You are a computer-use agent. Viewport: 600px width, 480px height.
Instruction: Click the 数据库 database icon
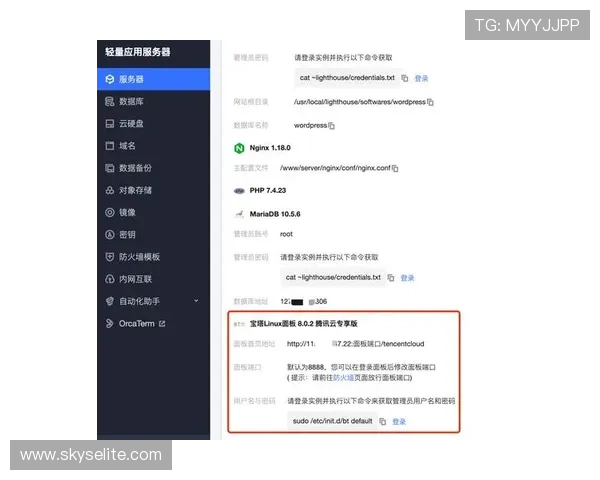click(110, 101)
